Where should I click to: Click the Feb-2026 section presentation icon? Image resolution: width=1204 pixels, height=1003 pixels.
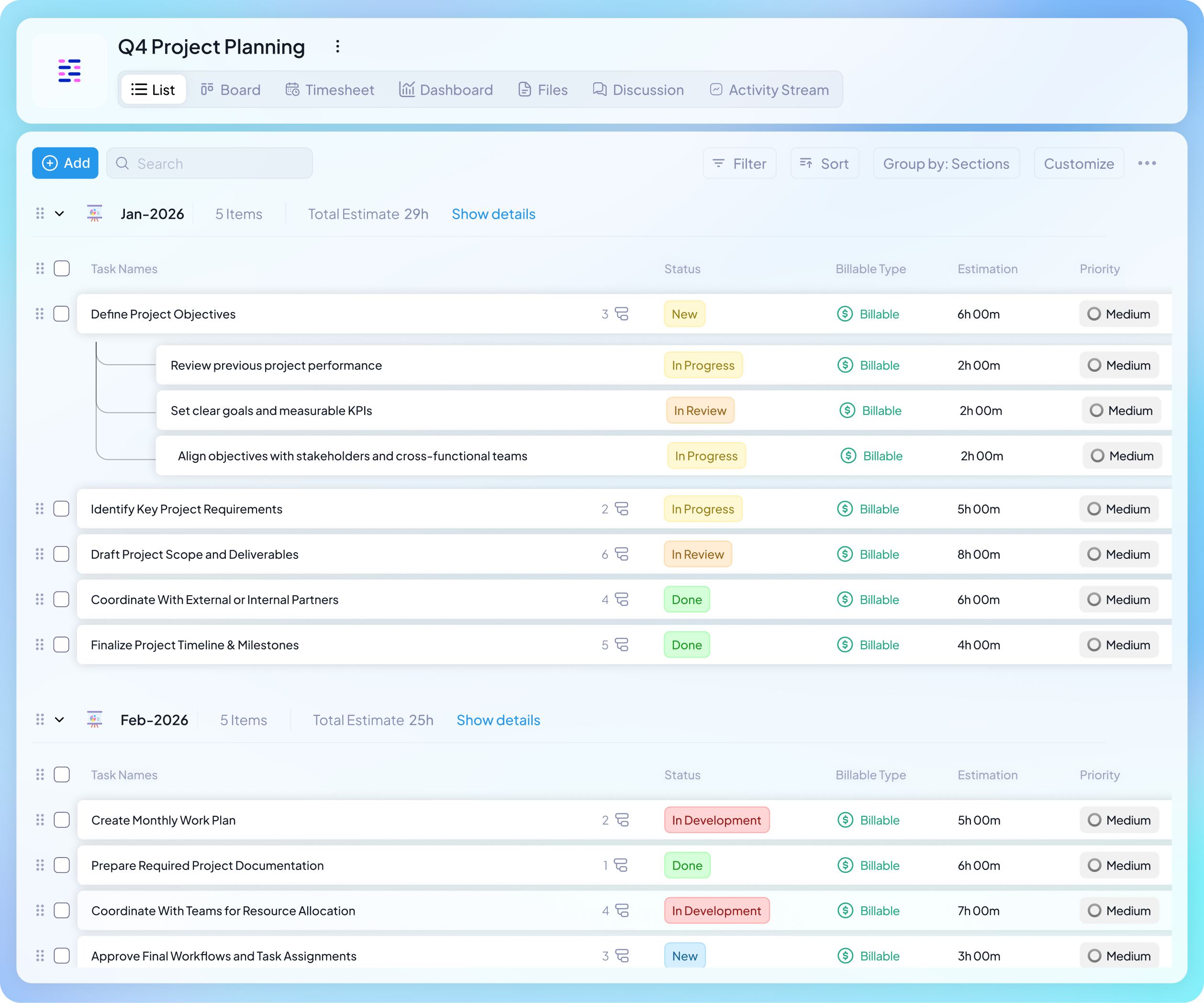[95, 720]
